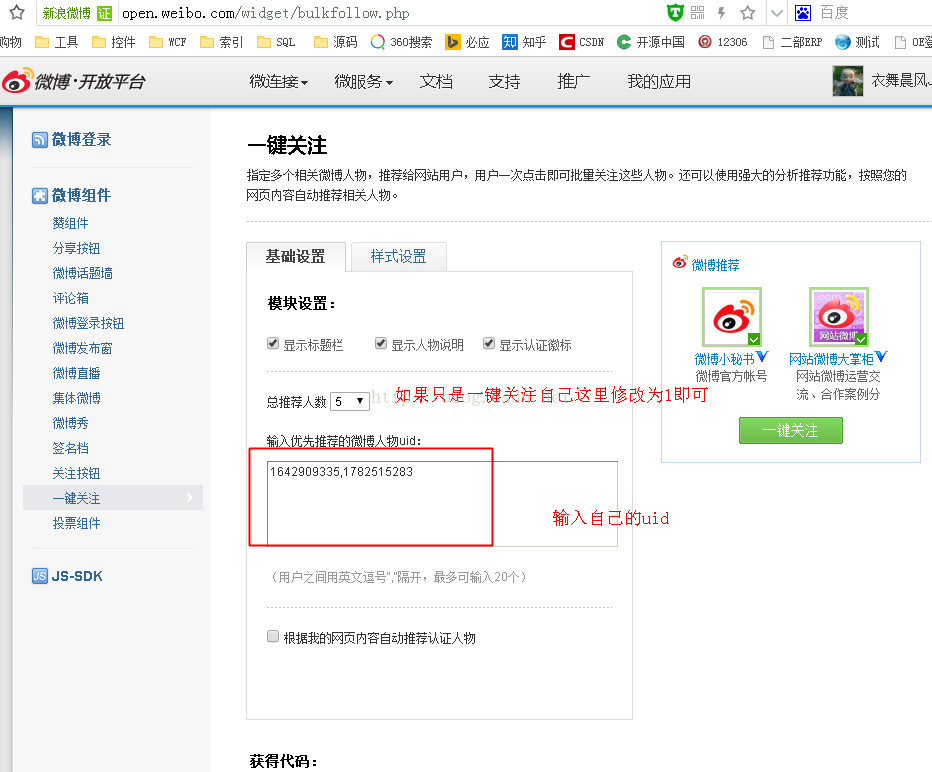Select 微博秀 in the sidebar
The width and height of the screenshot is (932, 772).
coord(70,423)
